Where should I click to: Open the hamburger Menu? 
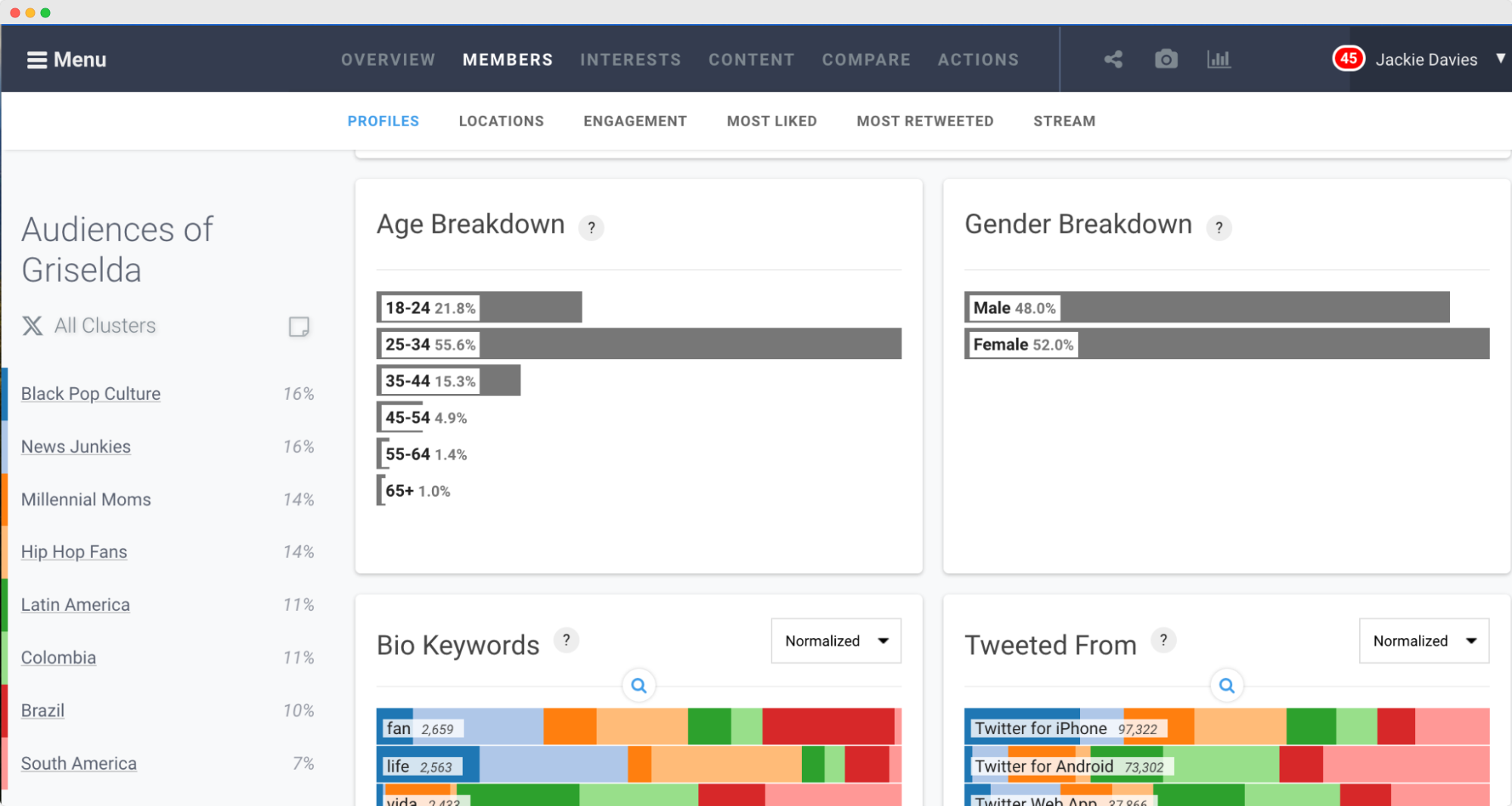(x=67, y=60)
